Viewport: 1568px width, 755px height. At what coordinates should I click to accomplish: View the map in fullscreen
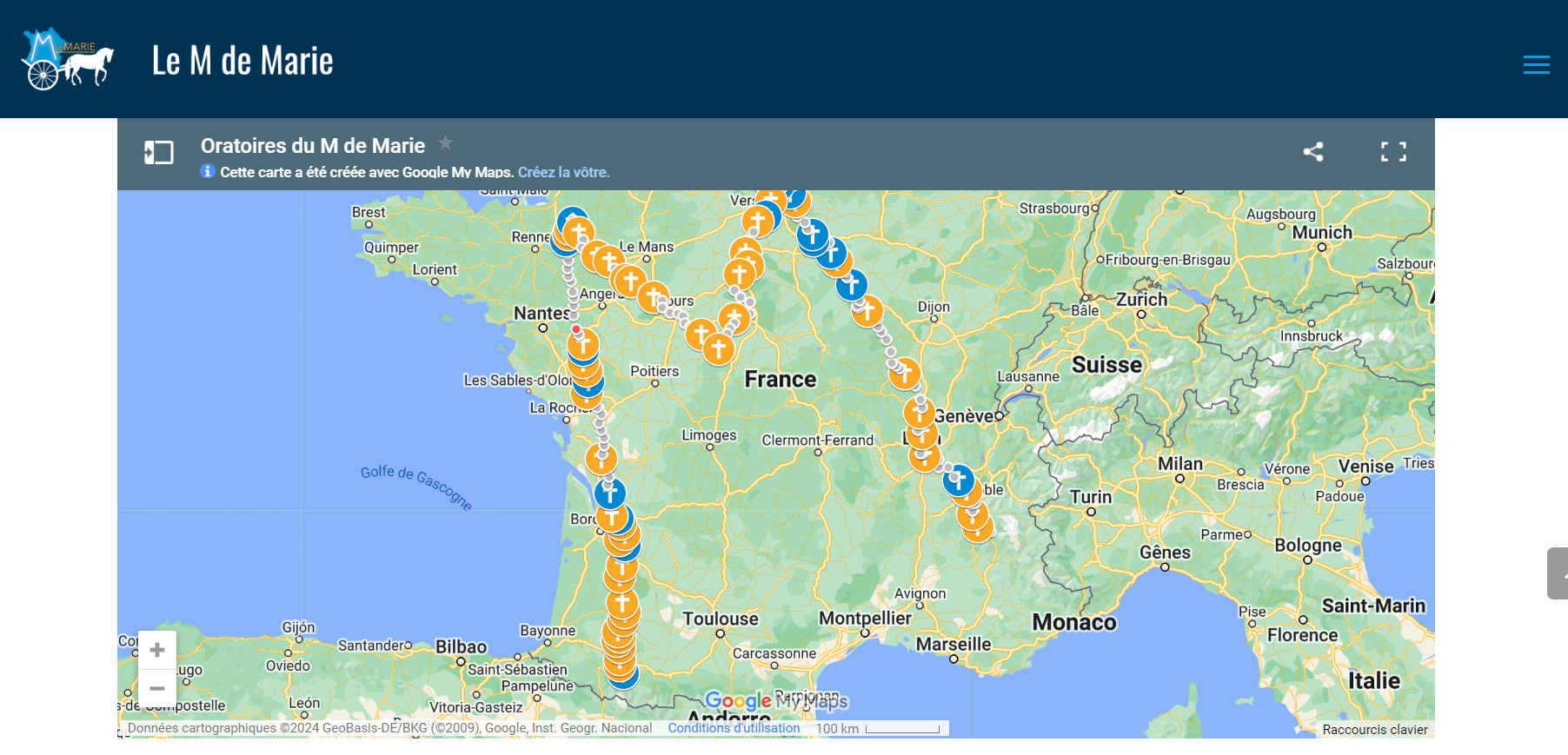click(1393, 152)
